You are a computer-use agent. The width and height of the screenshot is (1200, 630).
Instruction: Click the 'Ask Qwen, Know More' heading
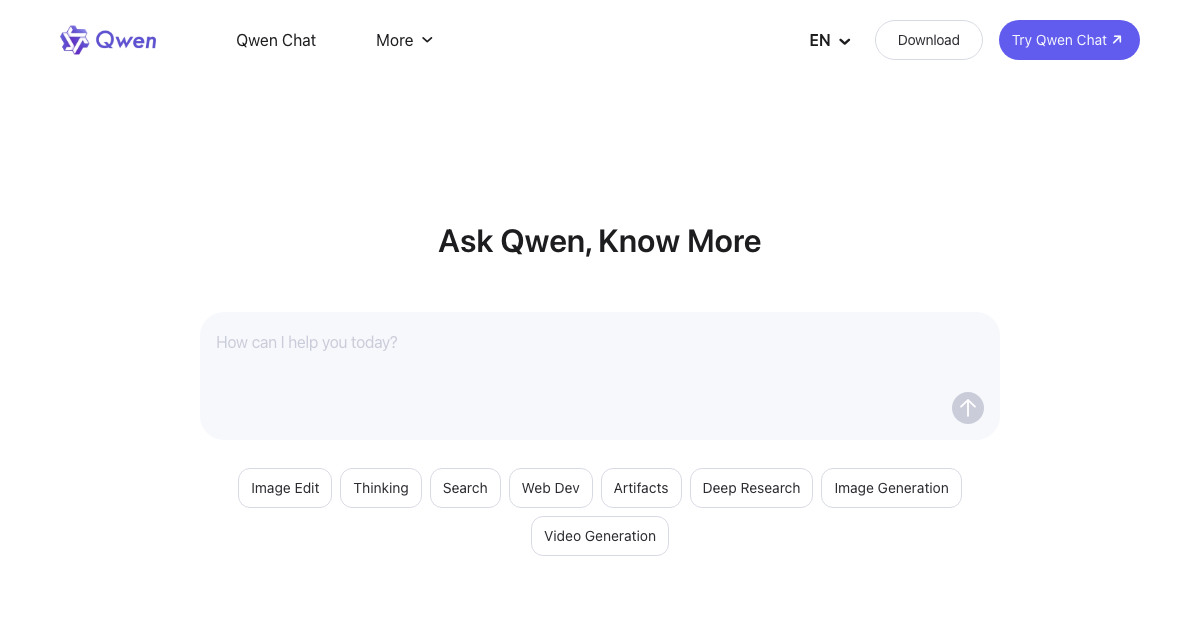click(600, 241)
